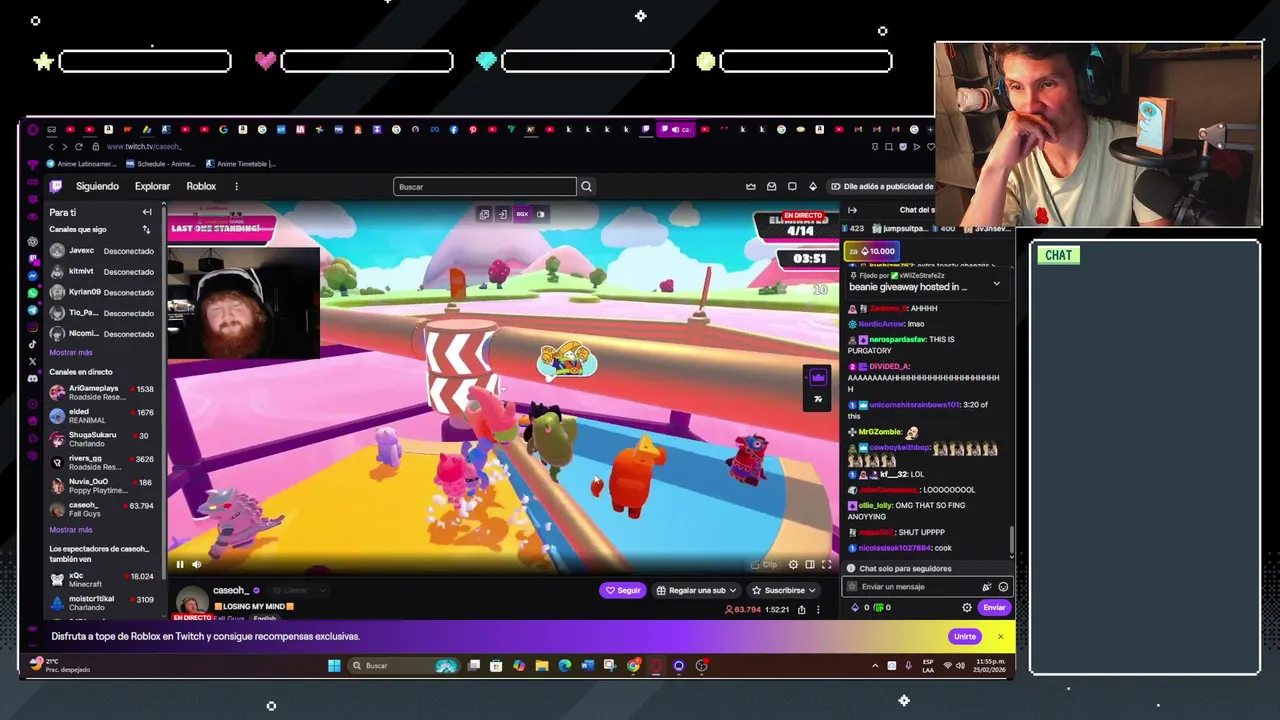The width and height of the screenshot is (1280, 720).
Task: Click the Buscar search field on Twitch
Action: coord(485,186)
